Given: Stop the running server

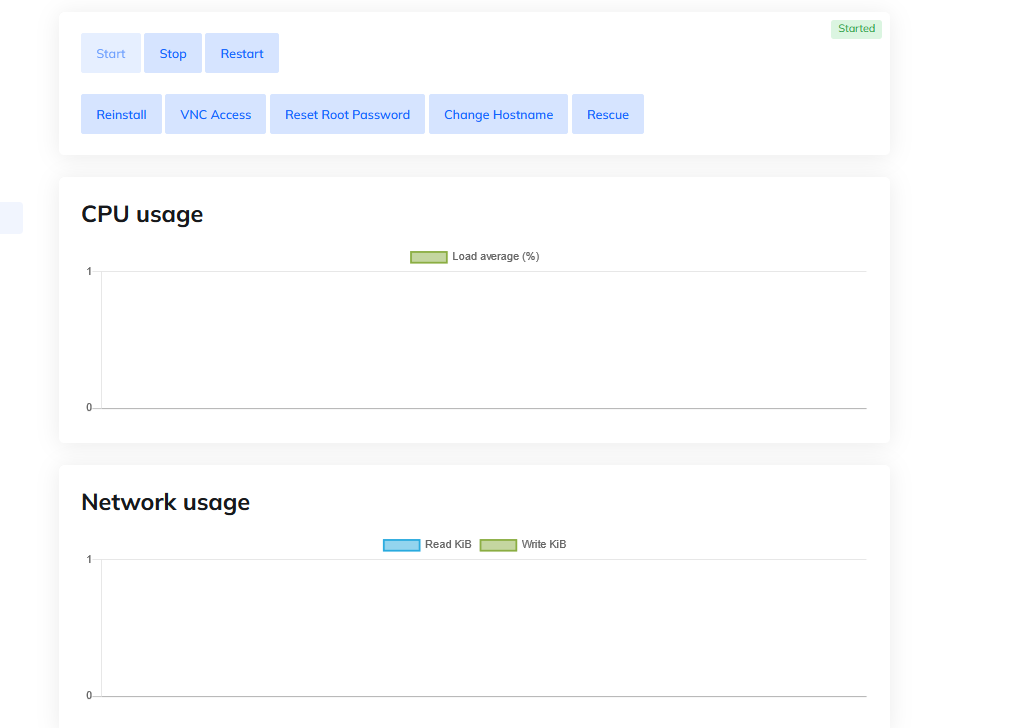Looking at the screenshot, I should 173,54.
